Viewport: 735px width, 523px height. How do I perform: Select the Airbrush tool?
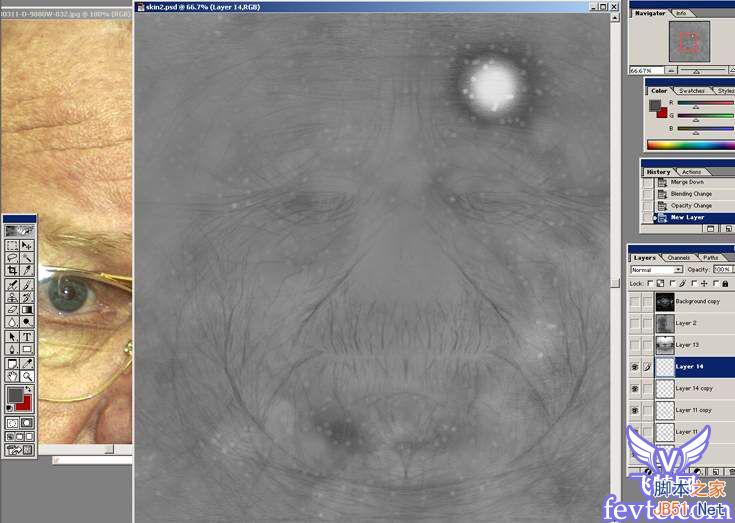12,285
